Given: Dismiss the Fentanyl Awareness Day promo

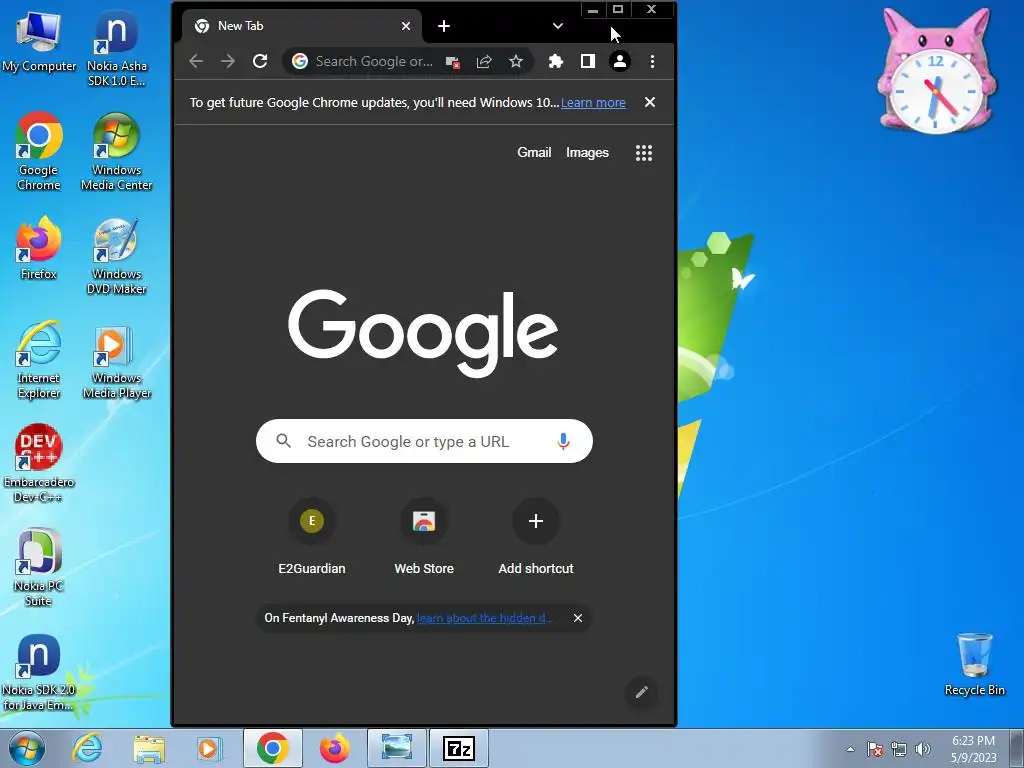Looking at the screenshot, I should pos(578,618).
